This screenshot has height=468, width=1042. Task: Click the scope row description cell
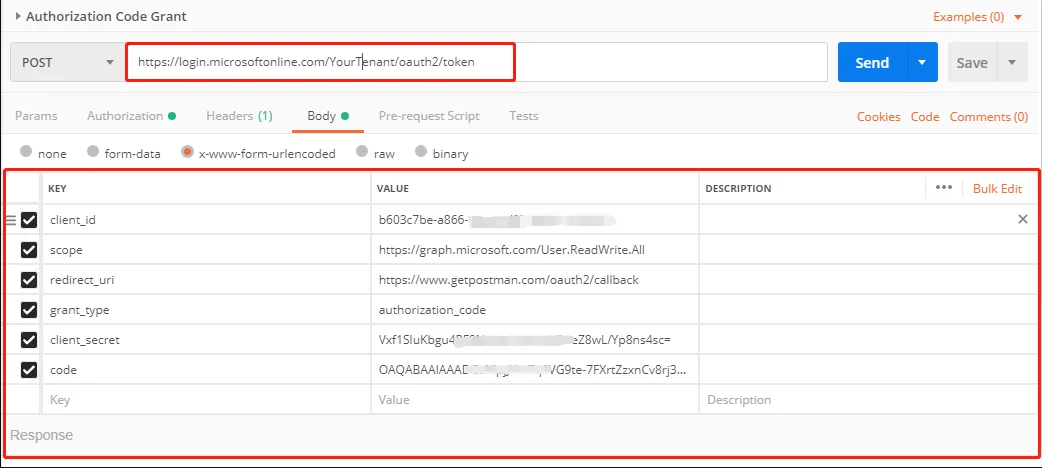click(x=867, y=250)
